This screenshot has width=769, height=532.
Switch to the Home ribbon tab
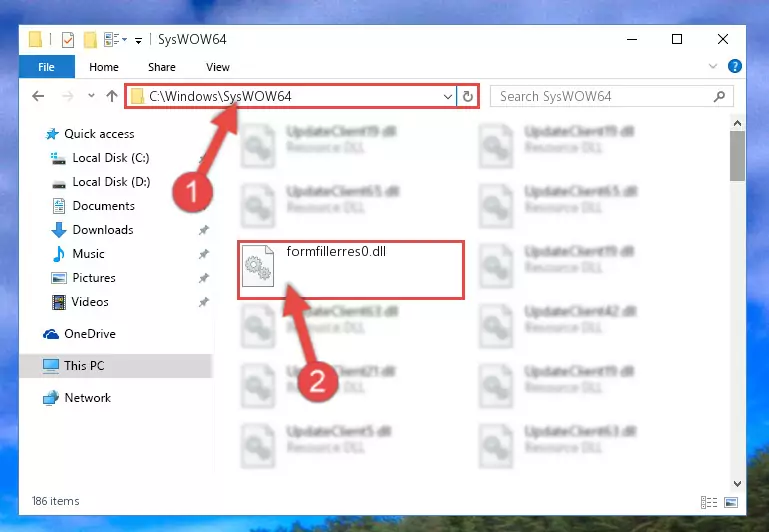(103, 67)
